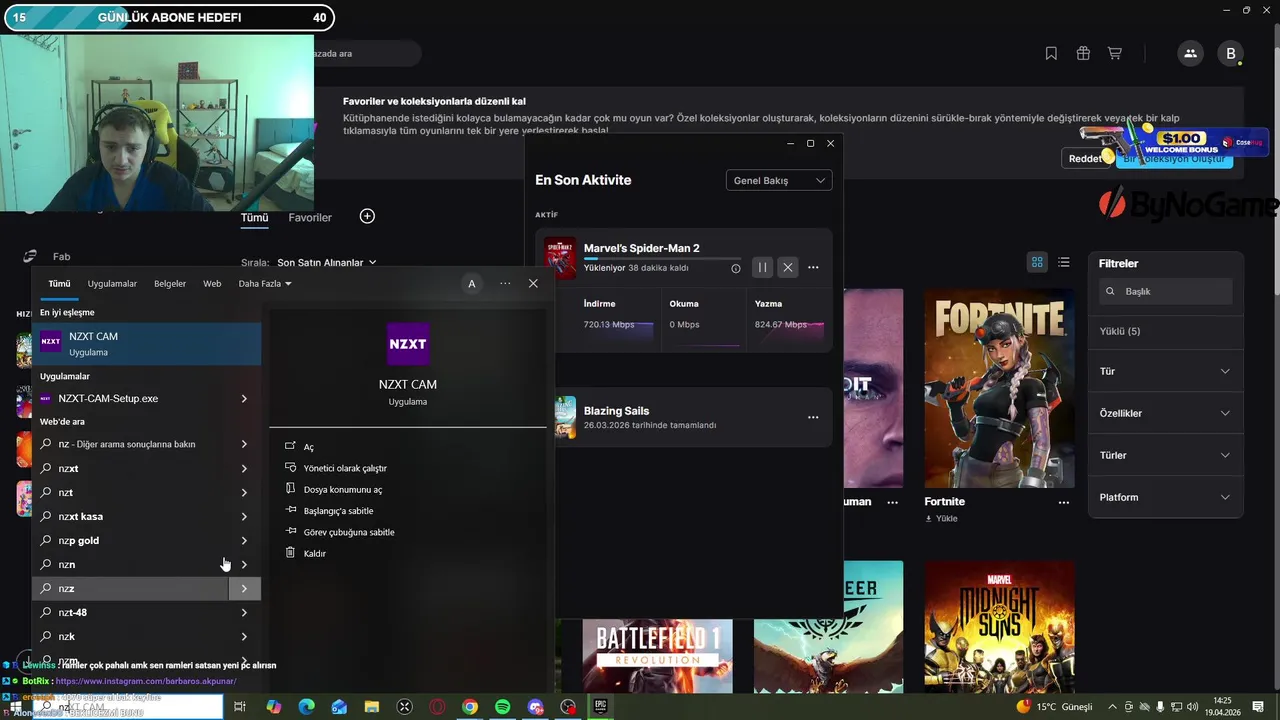Open more options for Marvel's Spider-Man 2 download
The width and height of the screenshot is (1280, 720).
click(x=813, y=267)
